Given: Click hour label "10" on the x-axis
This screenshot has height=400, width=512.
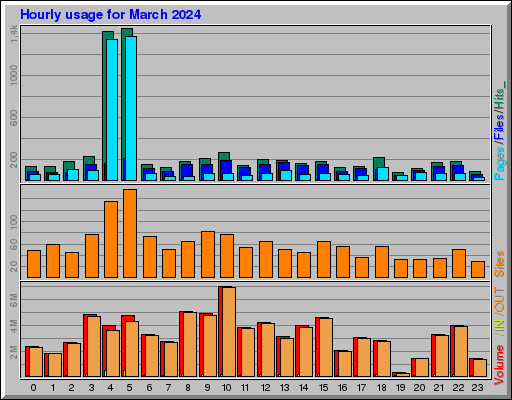Looking at the screenshot, I should pyautogui.click(x=226, y=388).
